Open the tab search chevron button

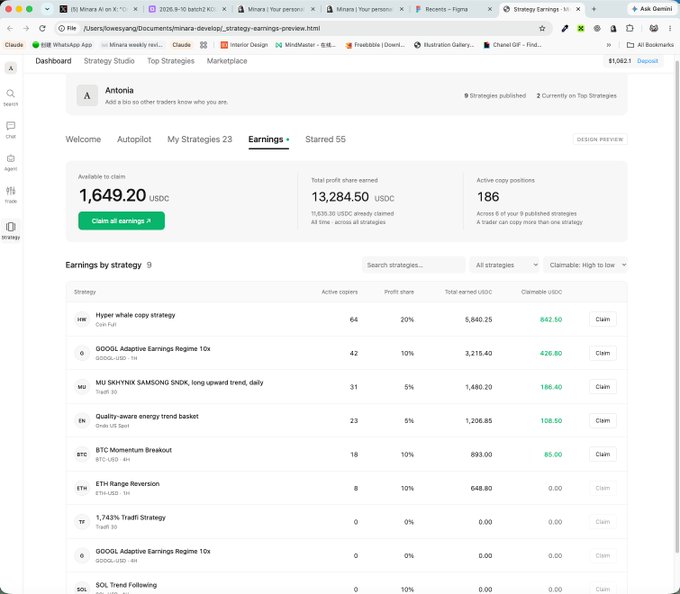click(47, 9)
